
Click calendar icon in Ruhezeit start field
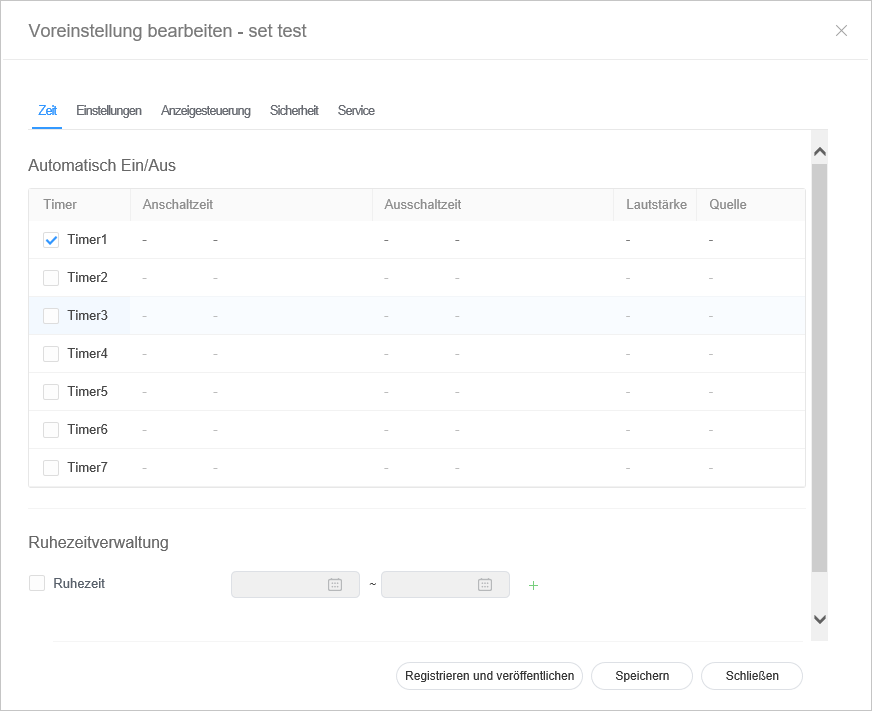click(335, 585)
